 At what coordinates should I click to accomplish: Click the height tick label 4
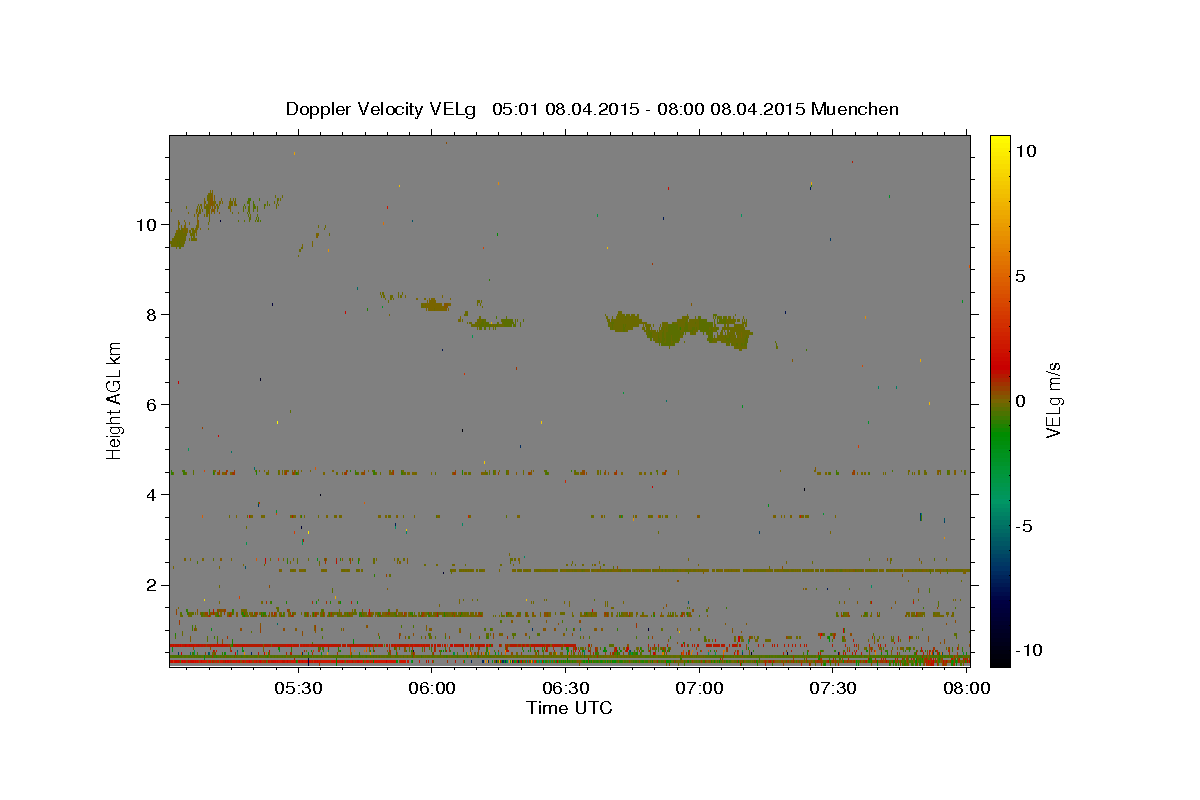pyautogui.click(x=152, y=495)
